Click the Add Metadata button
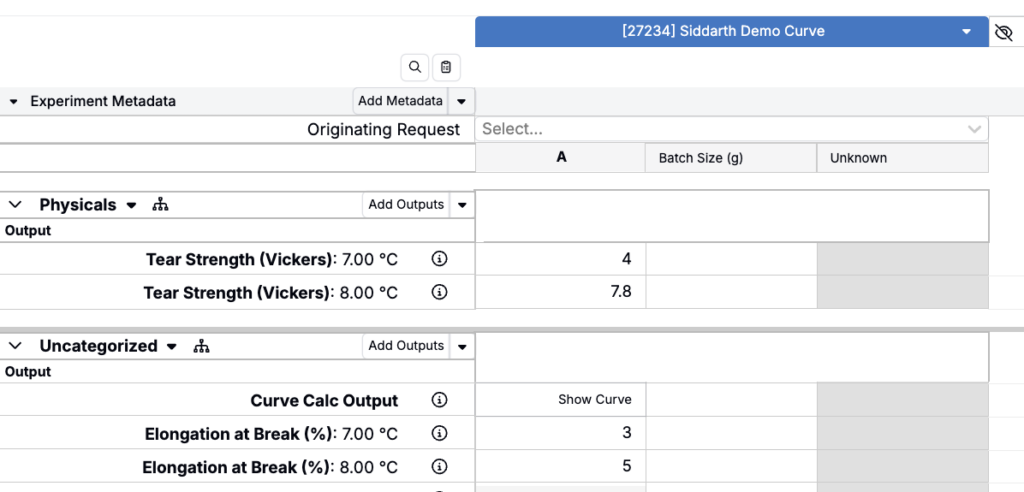 (x=400, y=101)
